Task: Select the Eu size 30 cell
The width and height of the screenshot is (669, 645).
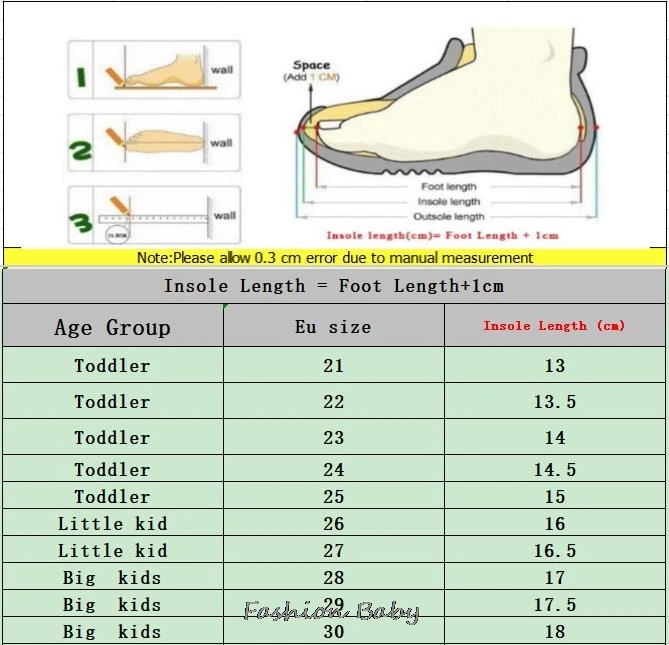Action: 334,630
